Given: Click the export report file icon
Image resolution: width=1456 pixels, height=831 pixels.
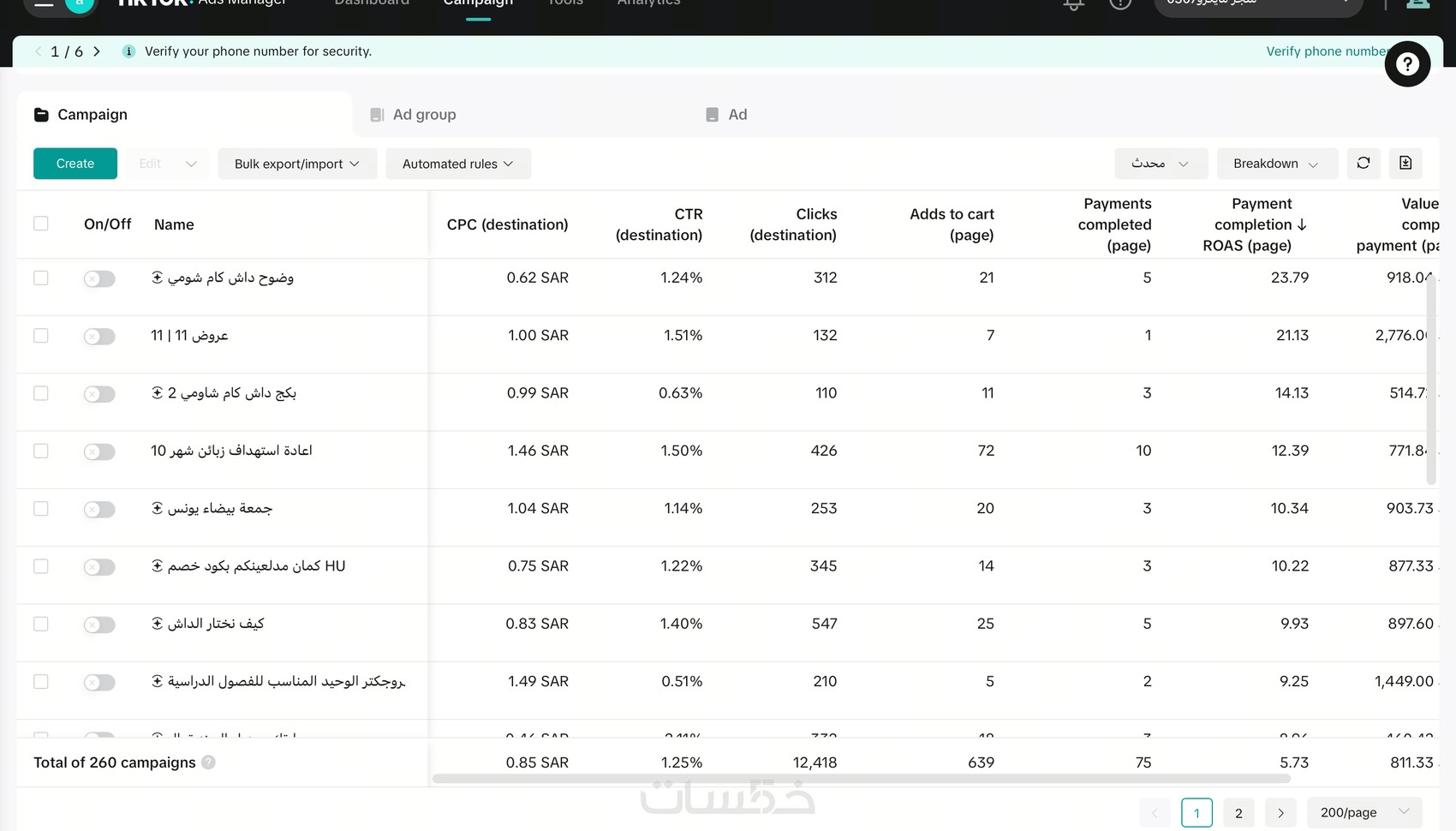Looking at the screenshot, I should click(x=1405, y=163).
